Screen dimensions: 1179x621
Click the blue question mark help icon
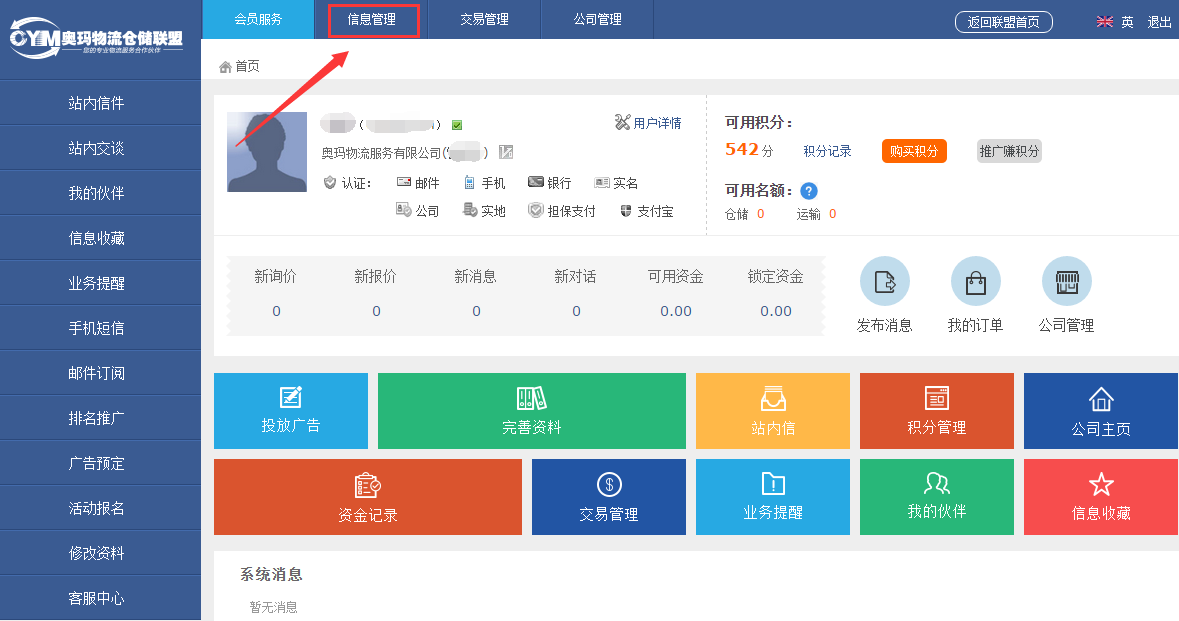point(809,191)
